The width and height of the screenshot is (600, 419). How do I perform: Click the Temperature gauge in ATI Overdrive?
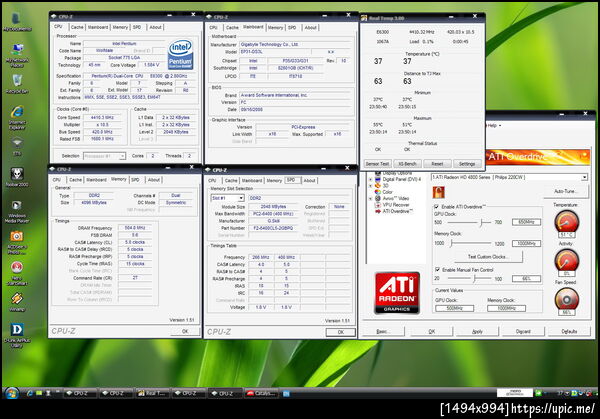click(x=566, y=222)
